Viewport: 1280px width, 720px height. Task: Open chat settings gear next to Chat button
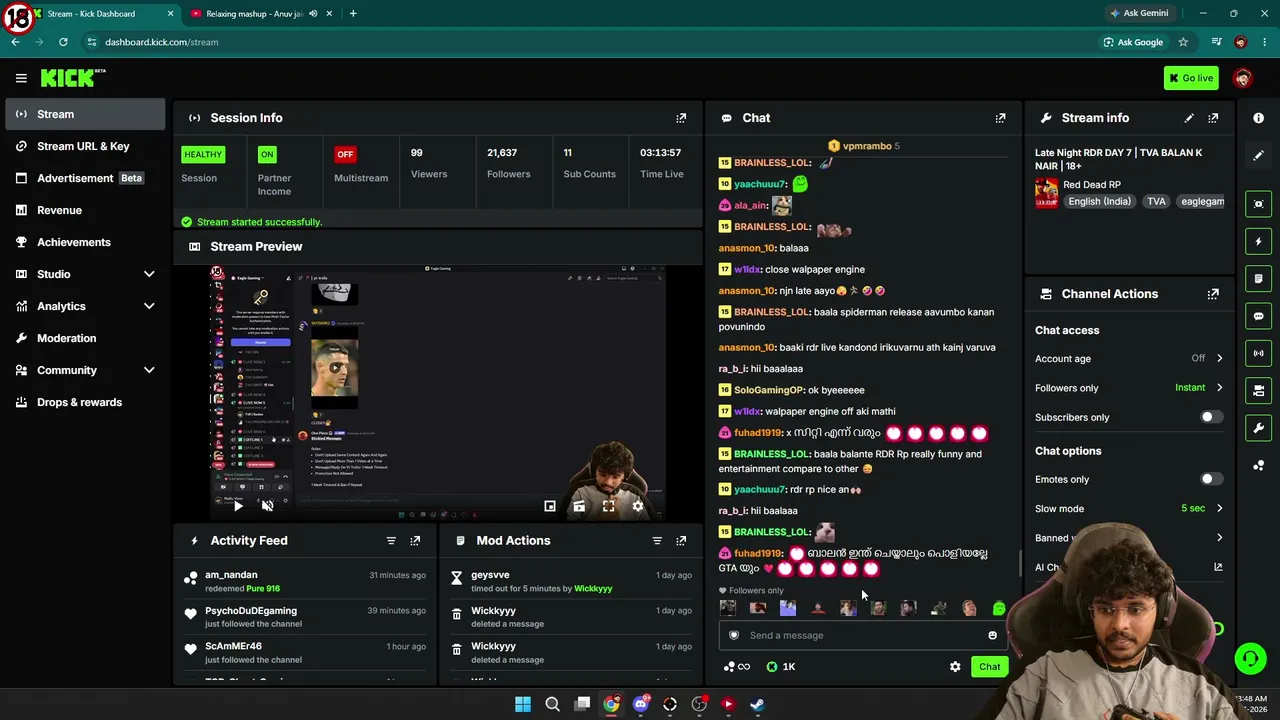(955, 667)
